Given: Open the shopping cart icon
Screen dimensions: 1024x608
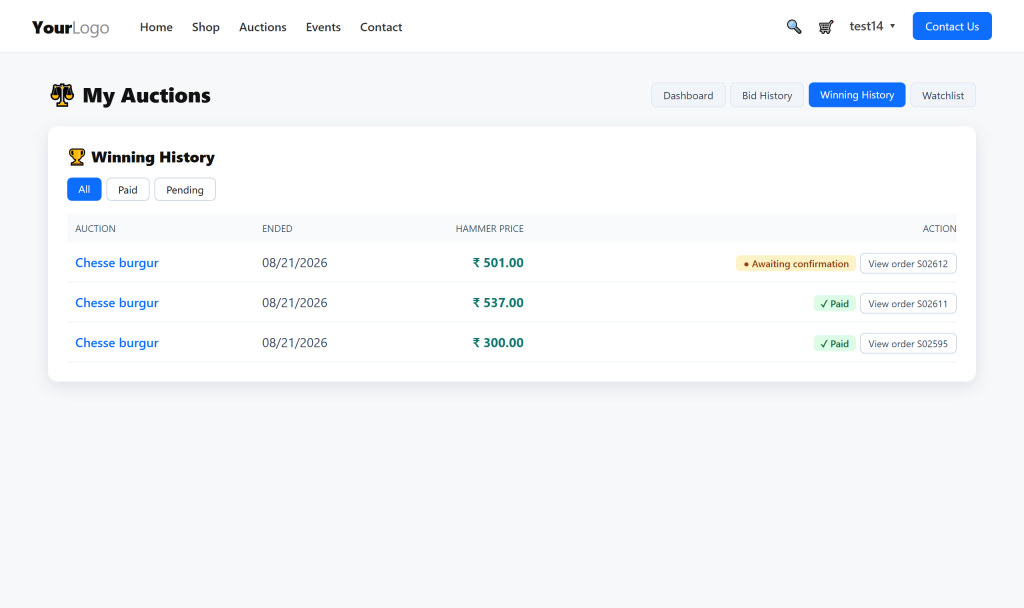Looking at the screenshot, I should (825, 27).
